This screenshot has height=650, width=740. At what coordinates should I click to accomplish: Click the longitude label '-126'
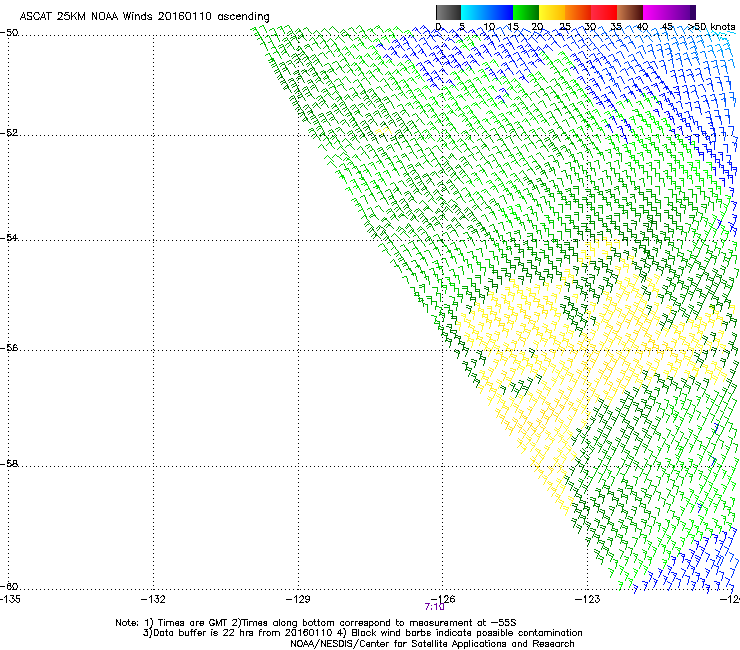point(443,599)
